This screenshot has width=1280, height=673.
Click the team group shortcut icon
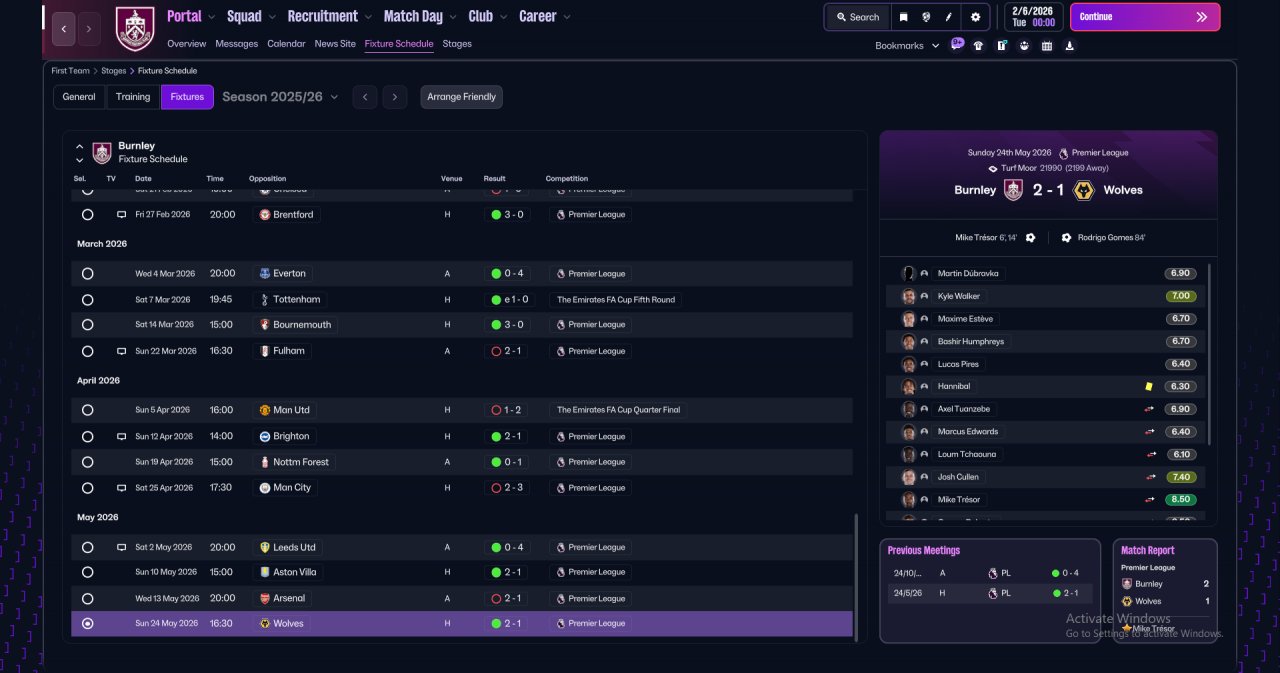(1024, 45)
